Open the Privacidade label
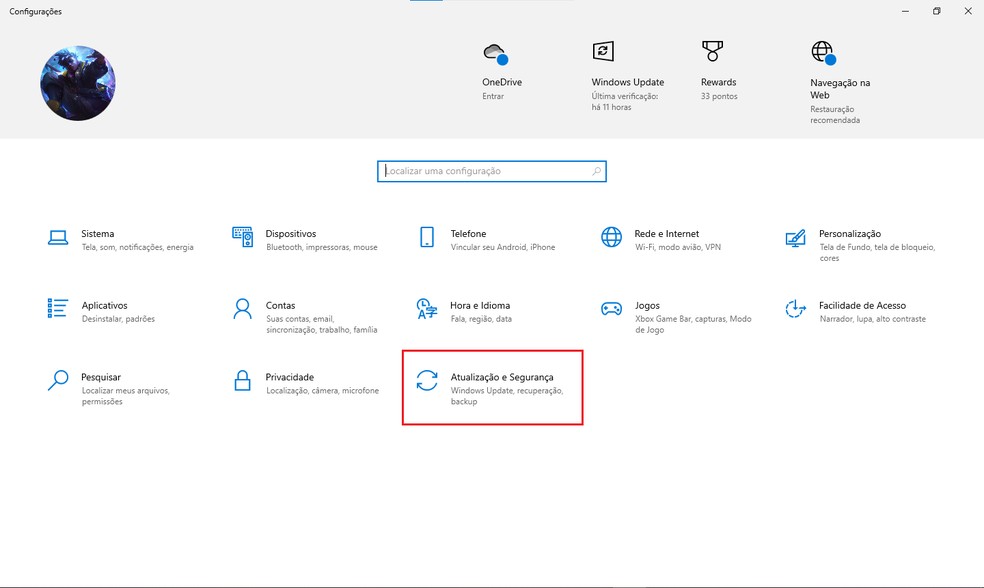 [x=289, y=377]
